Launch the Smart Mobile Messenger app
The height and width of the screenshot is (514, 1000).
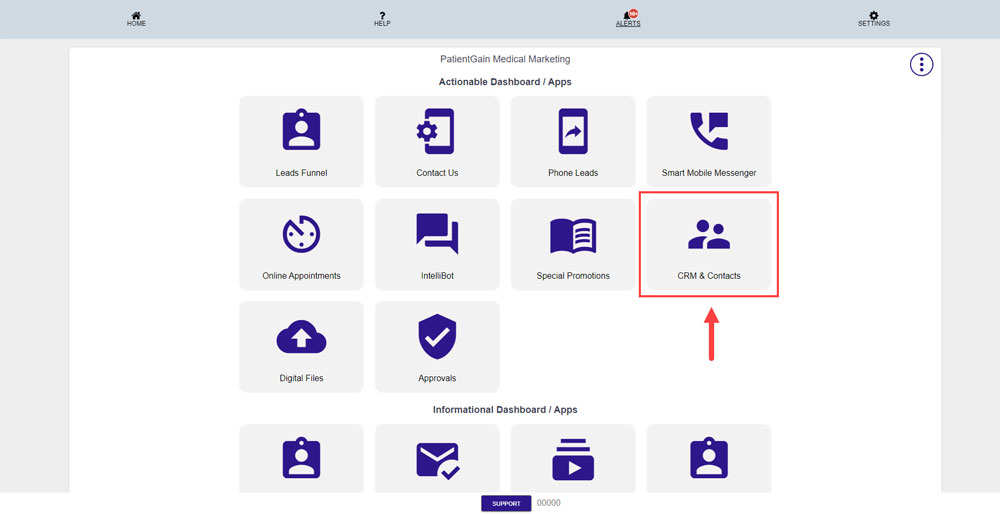coord(709,142)
